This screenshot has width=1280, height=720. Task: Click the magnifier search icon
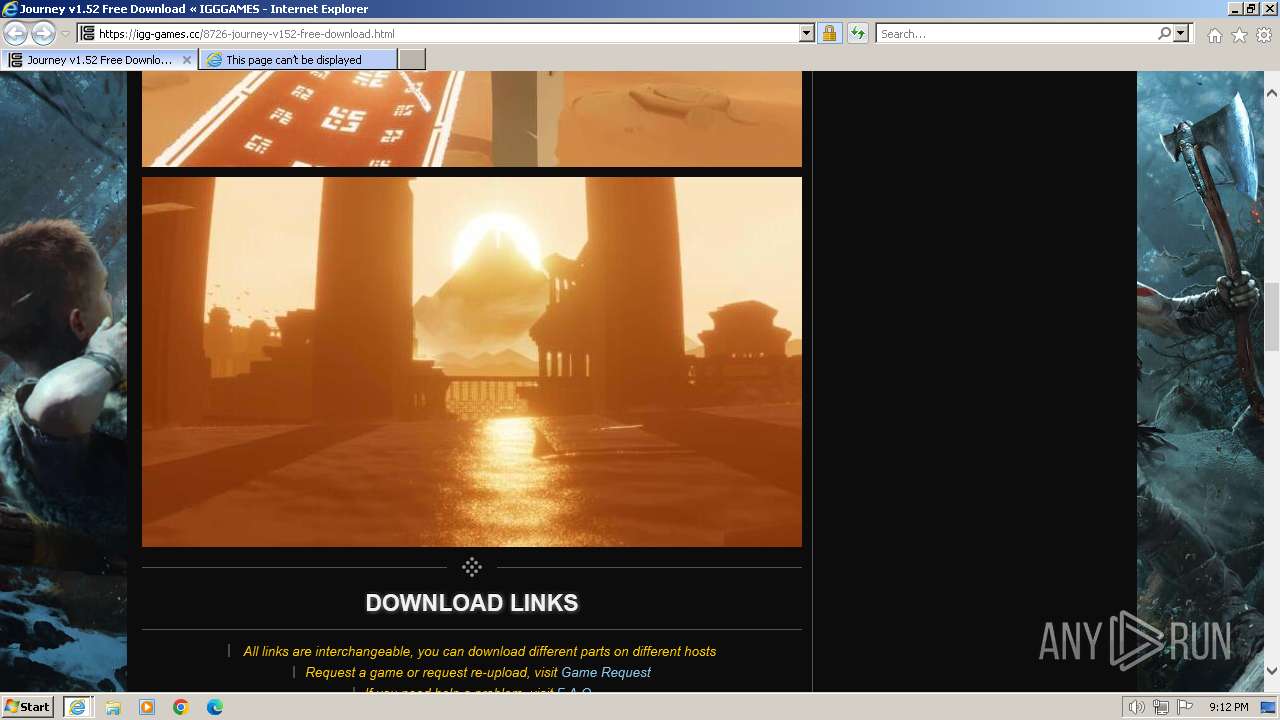1164,33
